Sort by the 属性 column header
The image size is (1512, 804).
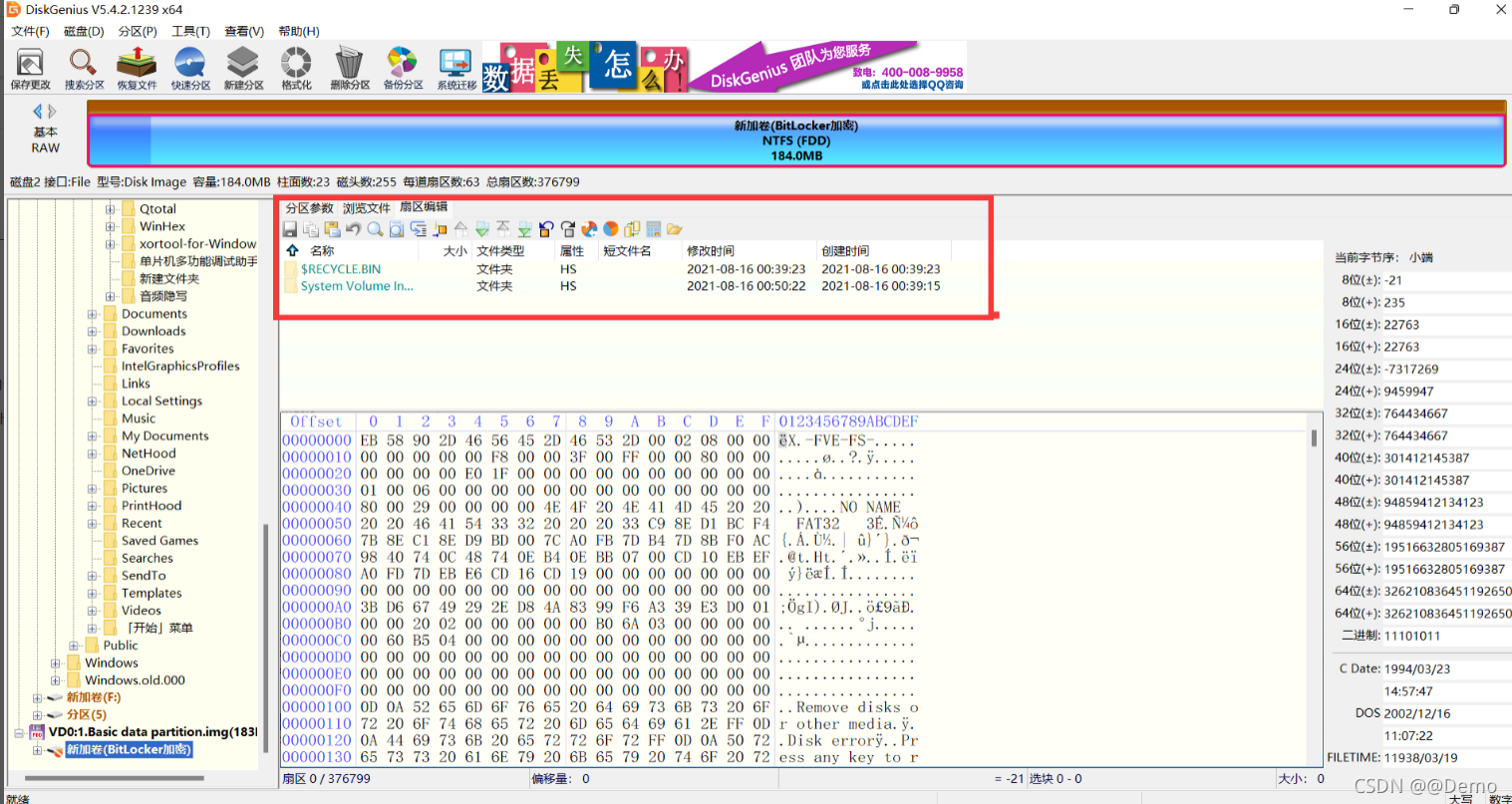tap(576, 251)
